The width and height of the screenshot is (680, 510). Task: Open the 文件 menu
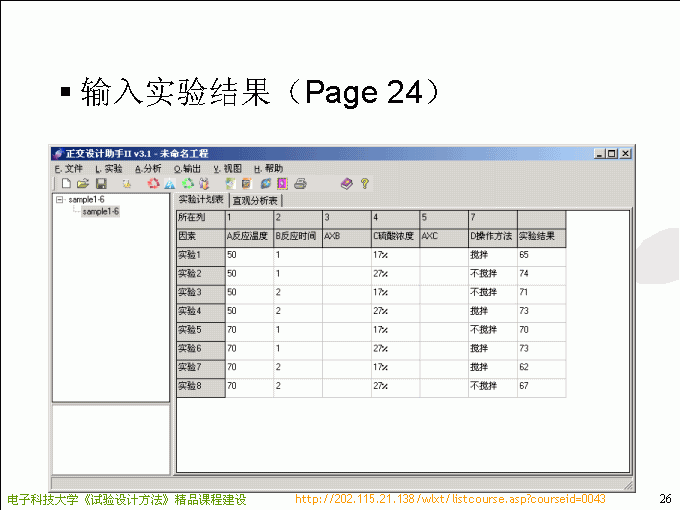click(x=68, y=169)
